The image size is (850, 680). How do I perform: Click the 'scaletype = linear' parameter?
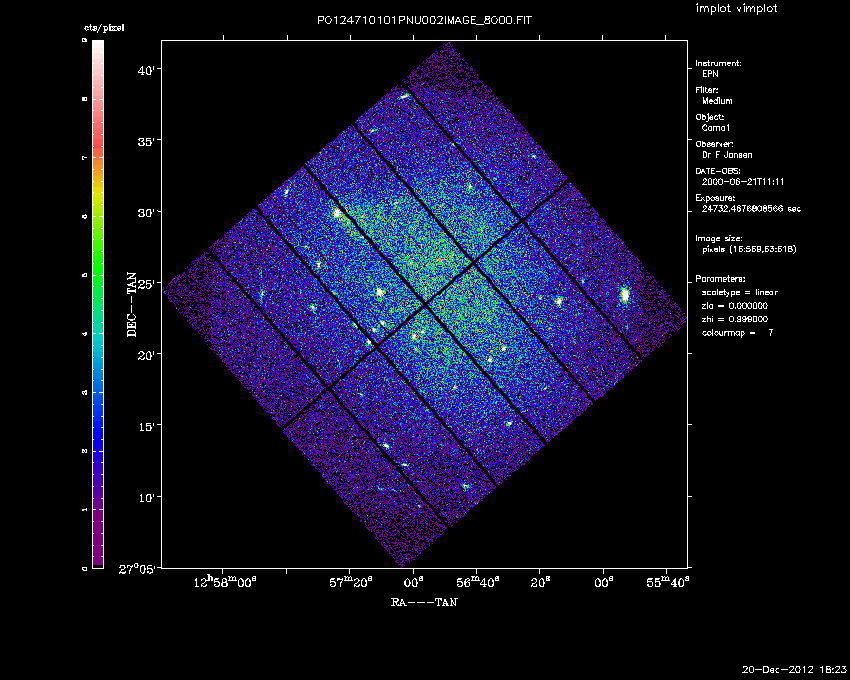tap(740, 293)
